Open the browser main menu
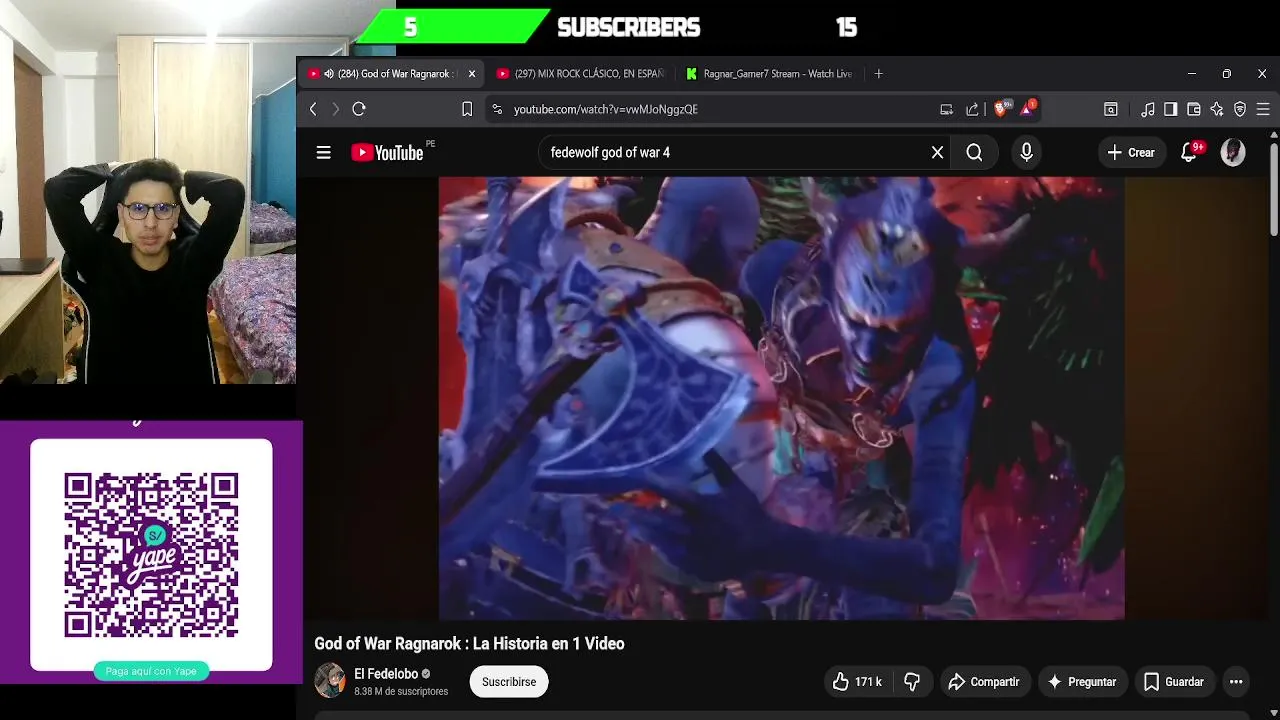Viewport: 1280px width, 720px height. [x=1263, y=109]
